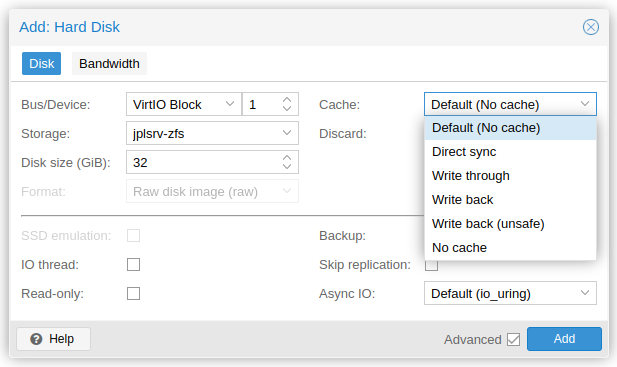Screen dimensions: 617x367
Task: Pick Write back (unsafe) option
Action: [510, 224]
